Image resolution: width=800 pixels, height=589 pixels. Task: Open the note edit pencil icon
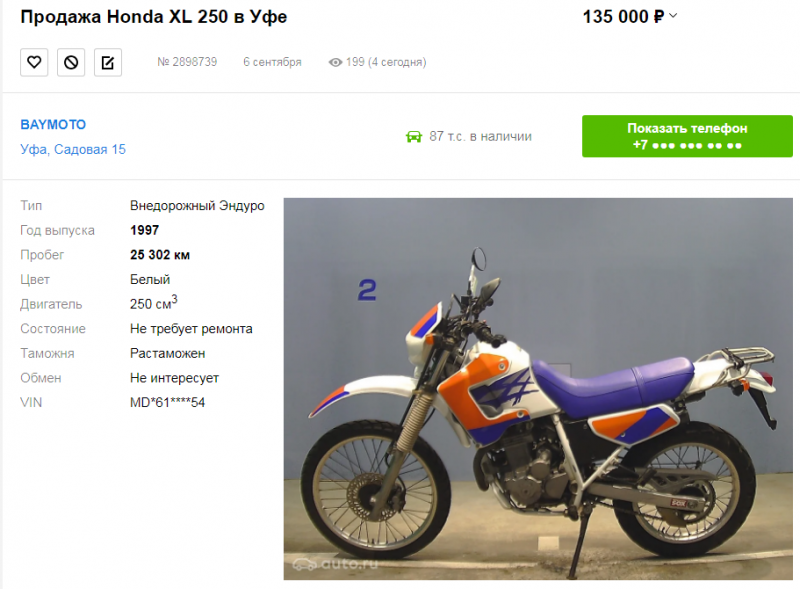coord(108,62)
